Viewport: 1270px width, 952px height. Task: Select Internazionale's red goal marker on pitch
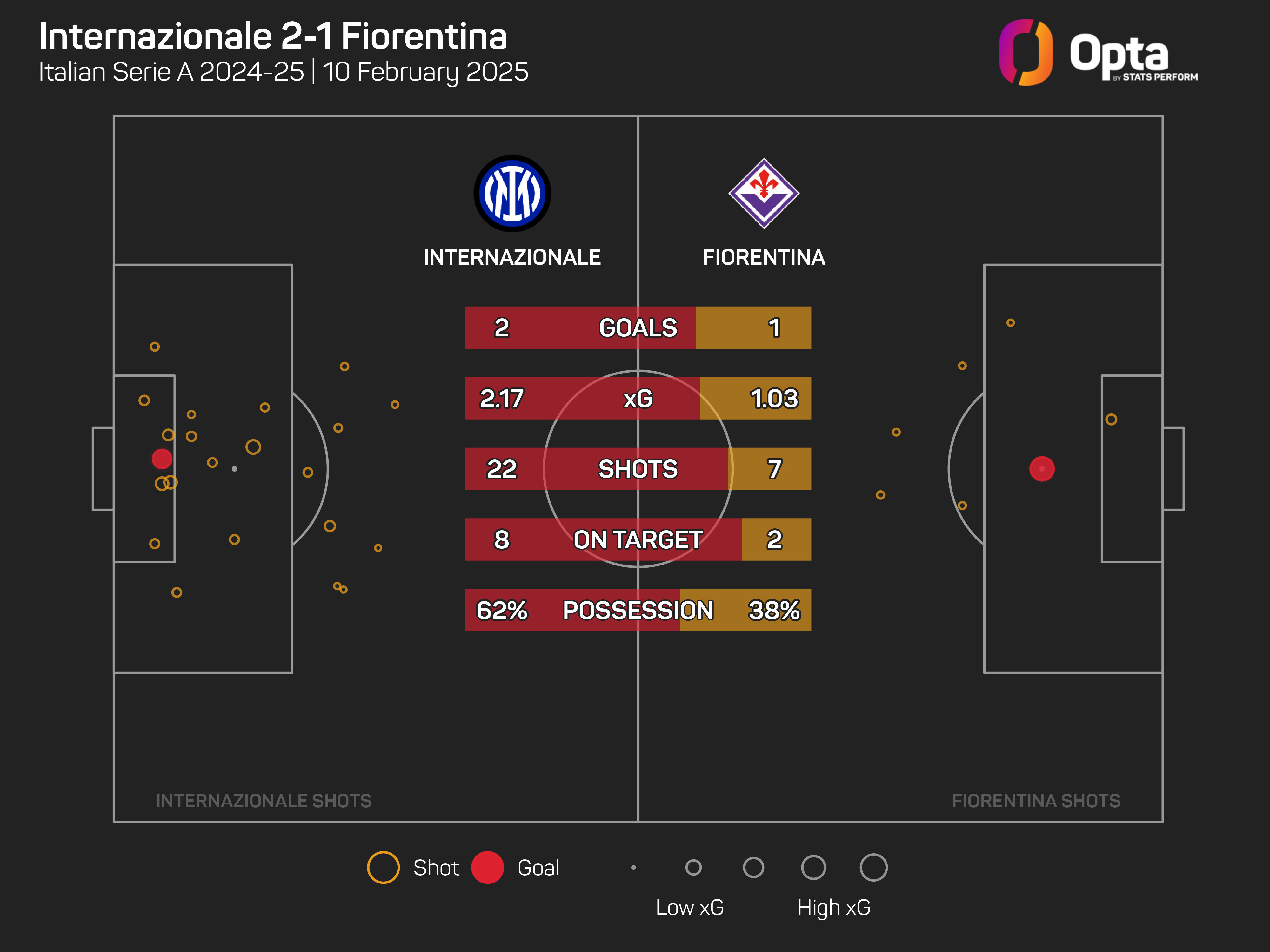coord(162,459)
